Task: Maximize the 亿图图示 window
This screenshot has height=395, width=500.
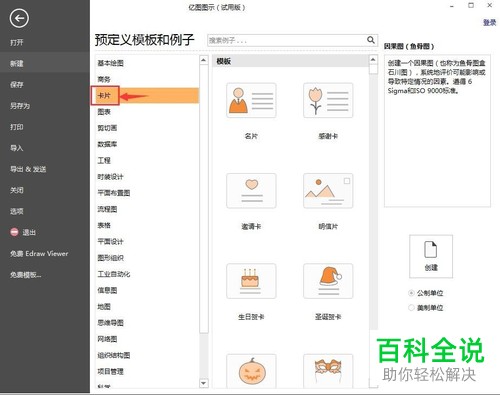Action: point(471,5)
